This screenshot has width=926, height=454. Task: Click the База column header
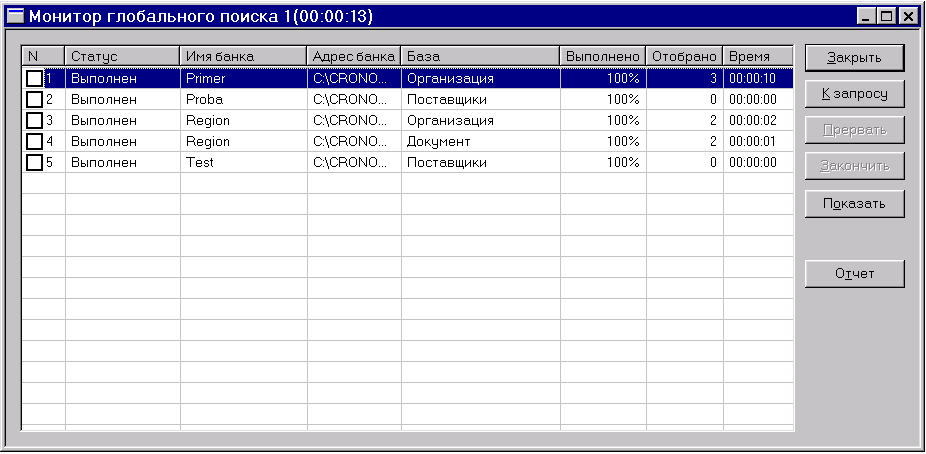(480, 57)
